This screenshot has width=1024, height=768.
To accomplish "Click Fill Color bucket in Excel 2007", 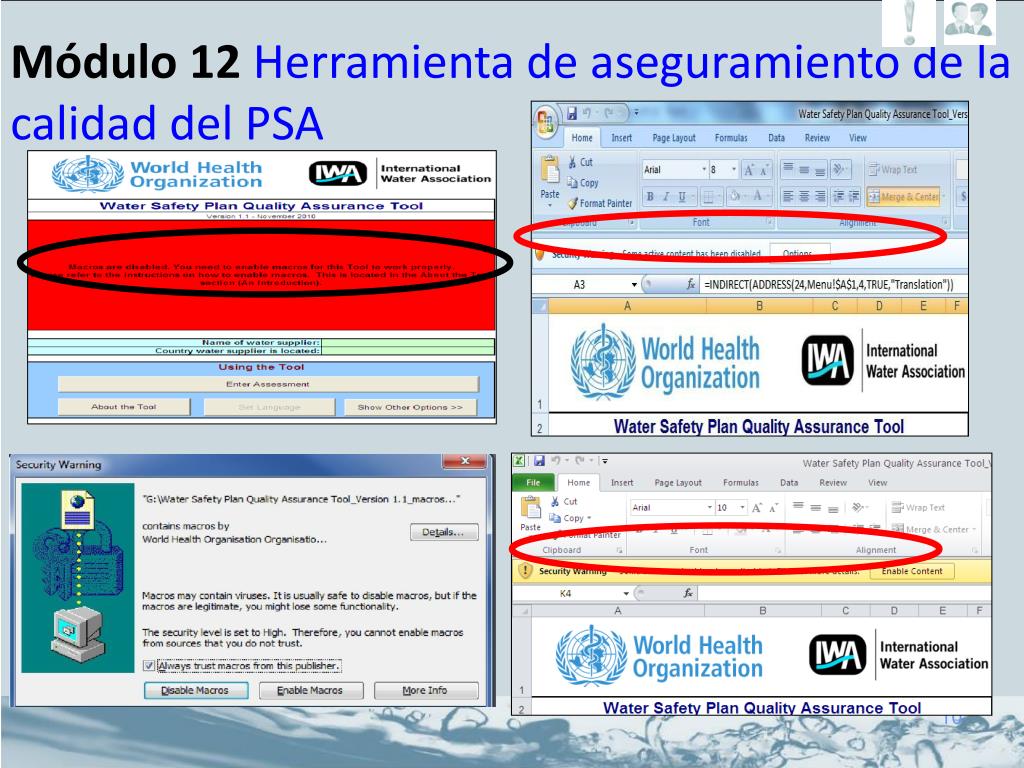I will coord(737,196).
